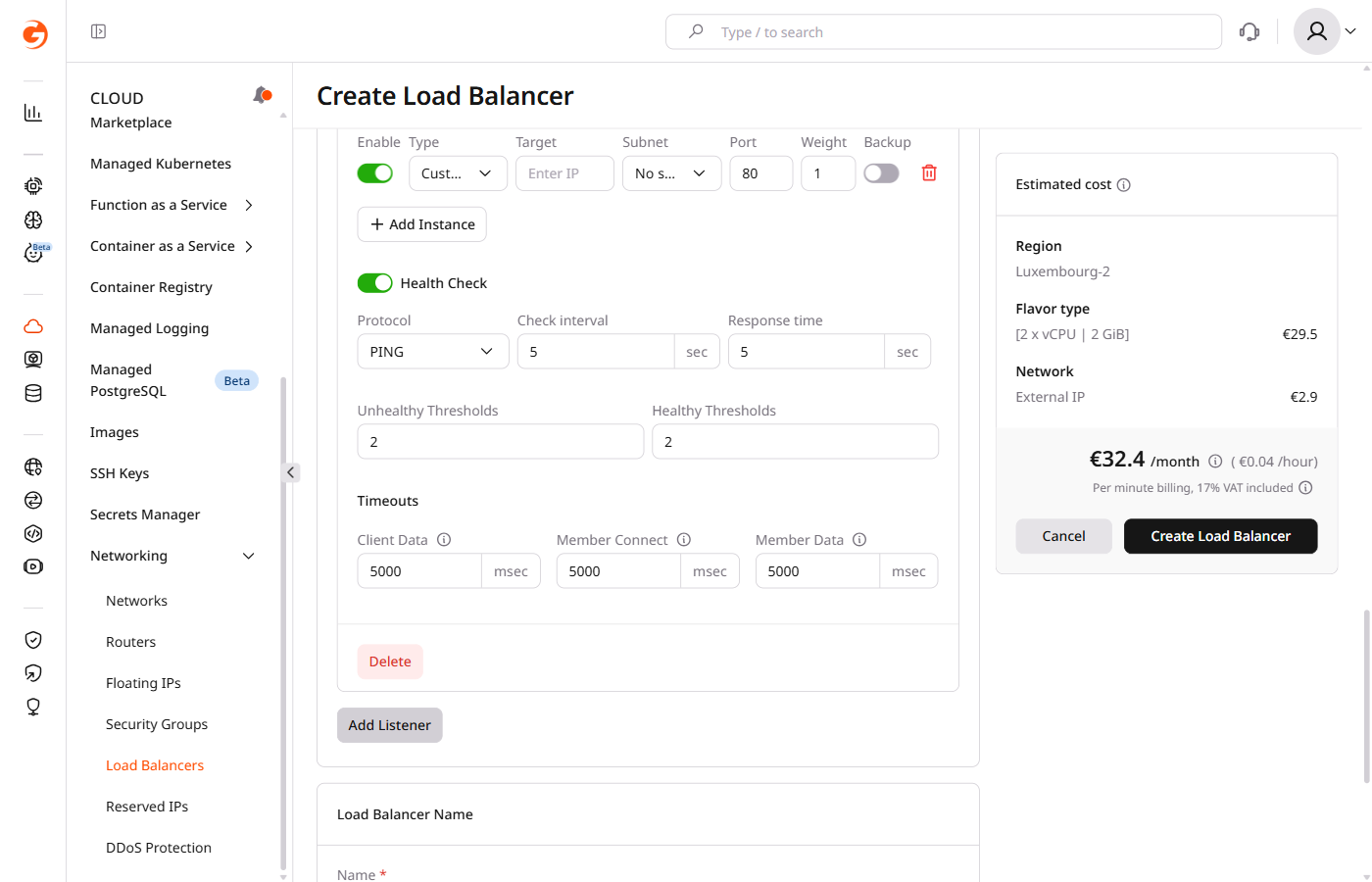Open the user profile avatar icon
This screenshot has height=882, width=1372.
(1317, 31)
